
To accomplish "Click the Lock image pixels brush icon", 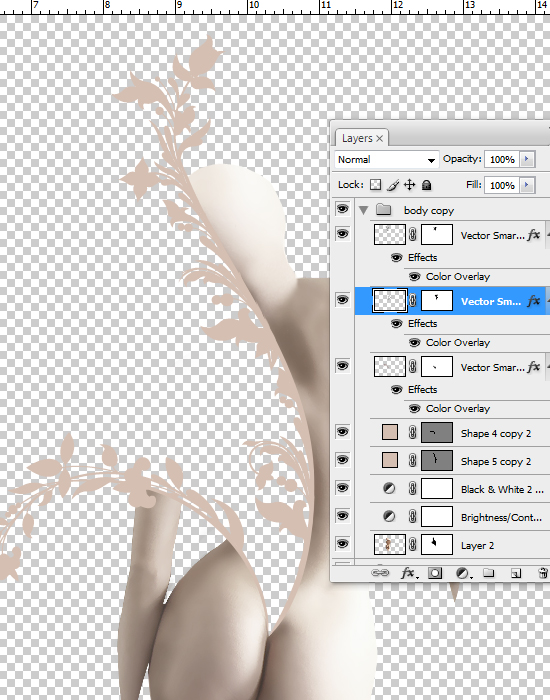I will (393, 185).
